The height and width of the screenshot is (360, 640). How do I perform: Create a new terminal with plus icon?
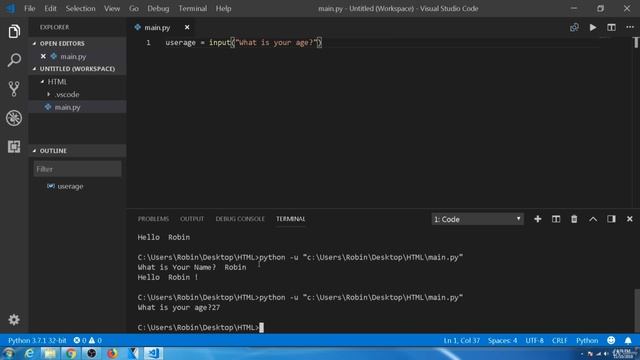tap(538, 219)
